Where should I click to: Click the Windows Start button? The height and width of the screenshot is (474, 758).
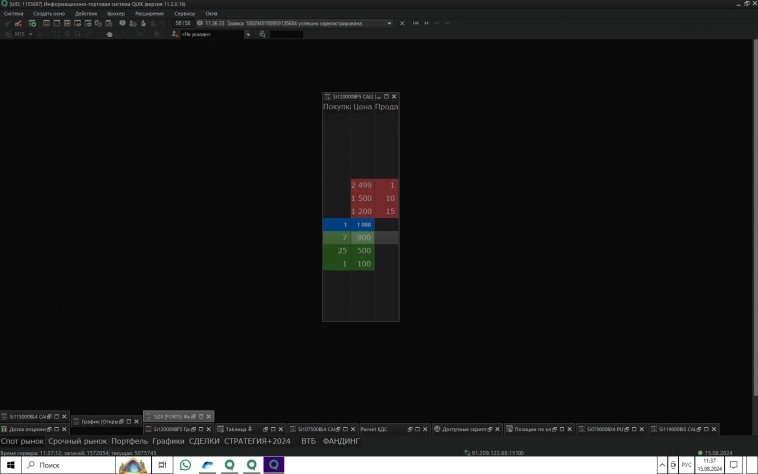pos(10,465)
